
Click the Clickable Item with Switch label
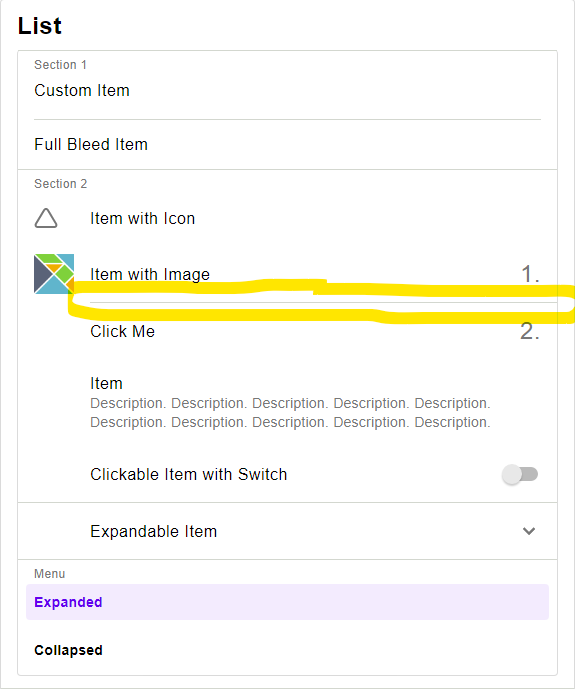(189, 475)
